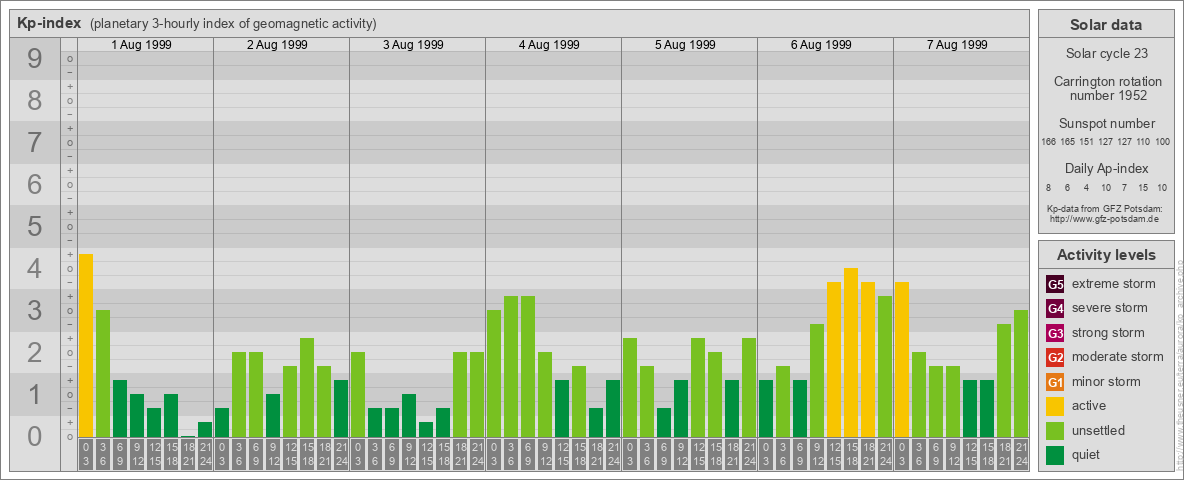
Task: Click the 4 Aug 1999 date header
Action: 549,45
